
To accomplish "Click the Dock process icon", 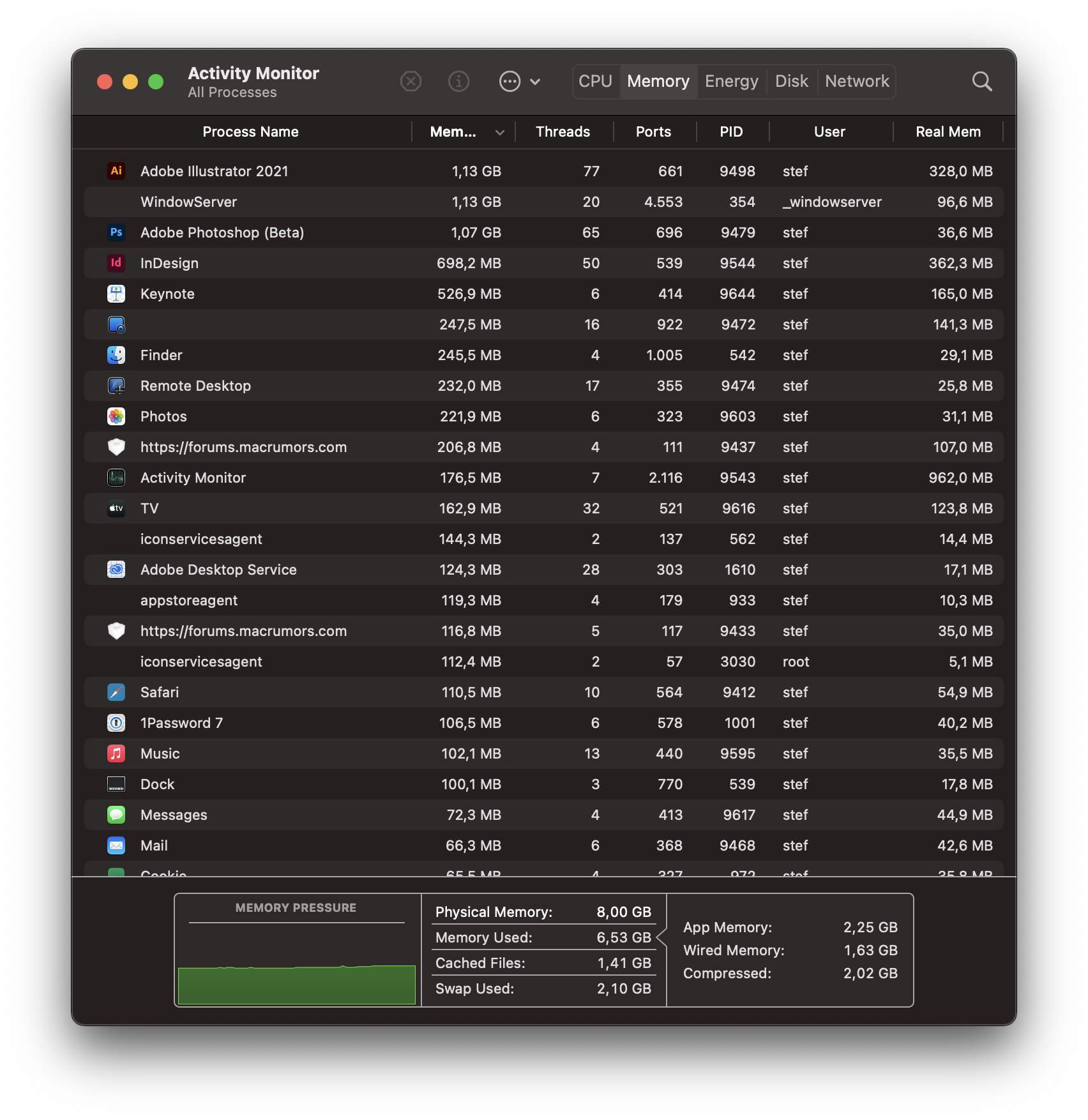I will (x=116, y=784).
